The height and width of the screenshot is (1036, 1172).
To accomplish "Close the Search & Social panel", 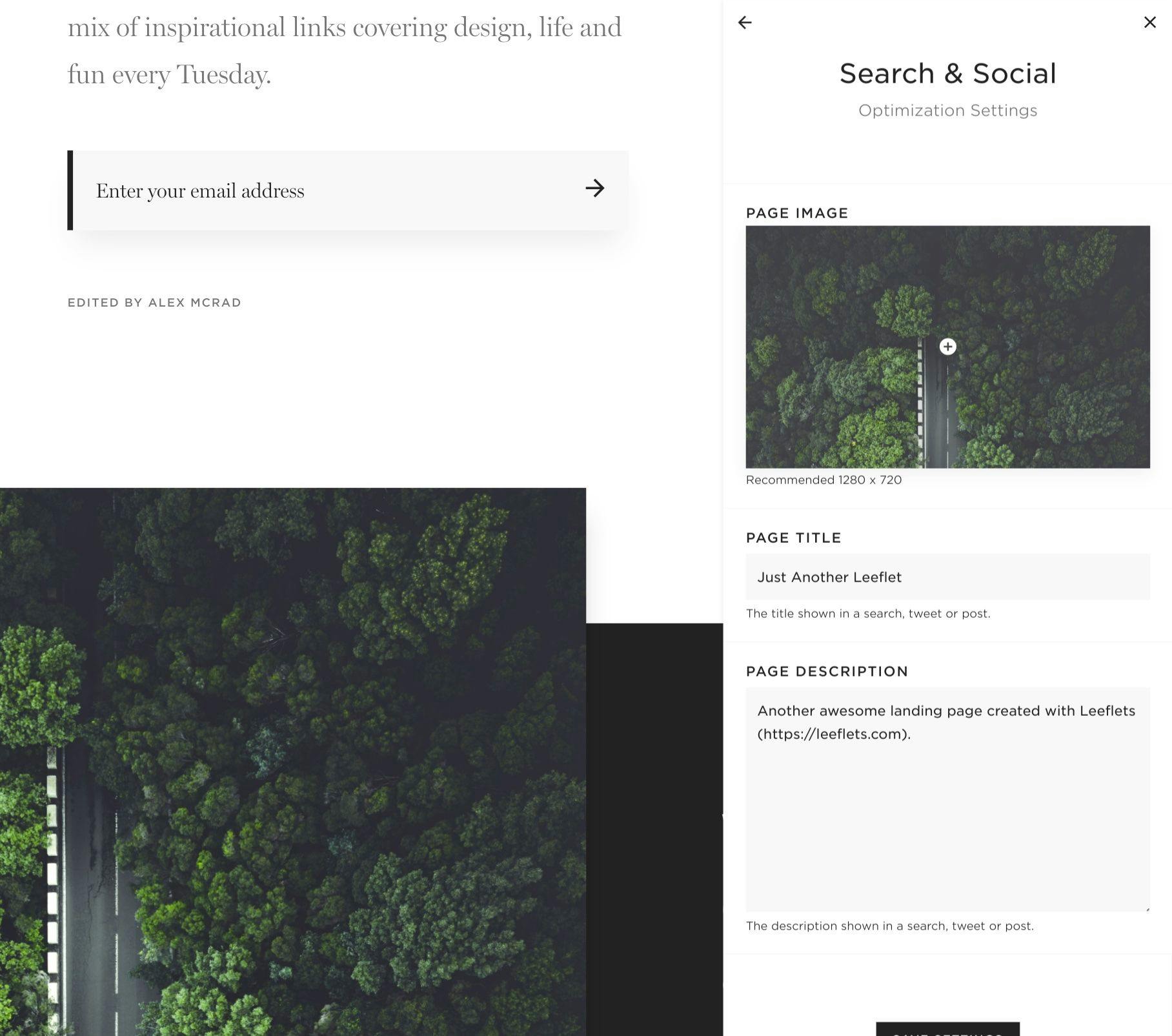I will click(x=1149, y=23).
